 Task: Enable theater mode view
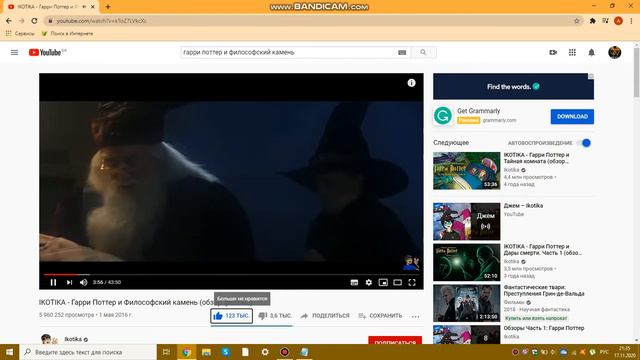398,282
